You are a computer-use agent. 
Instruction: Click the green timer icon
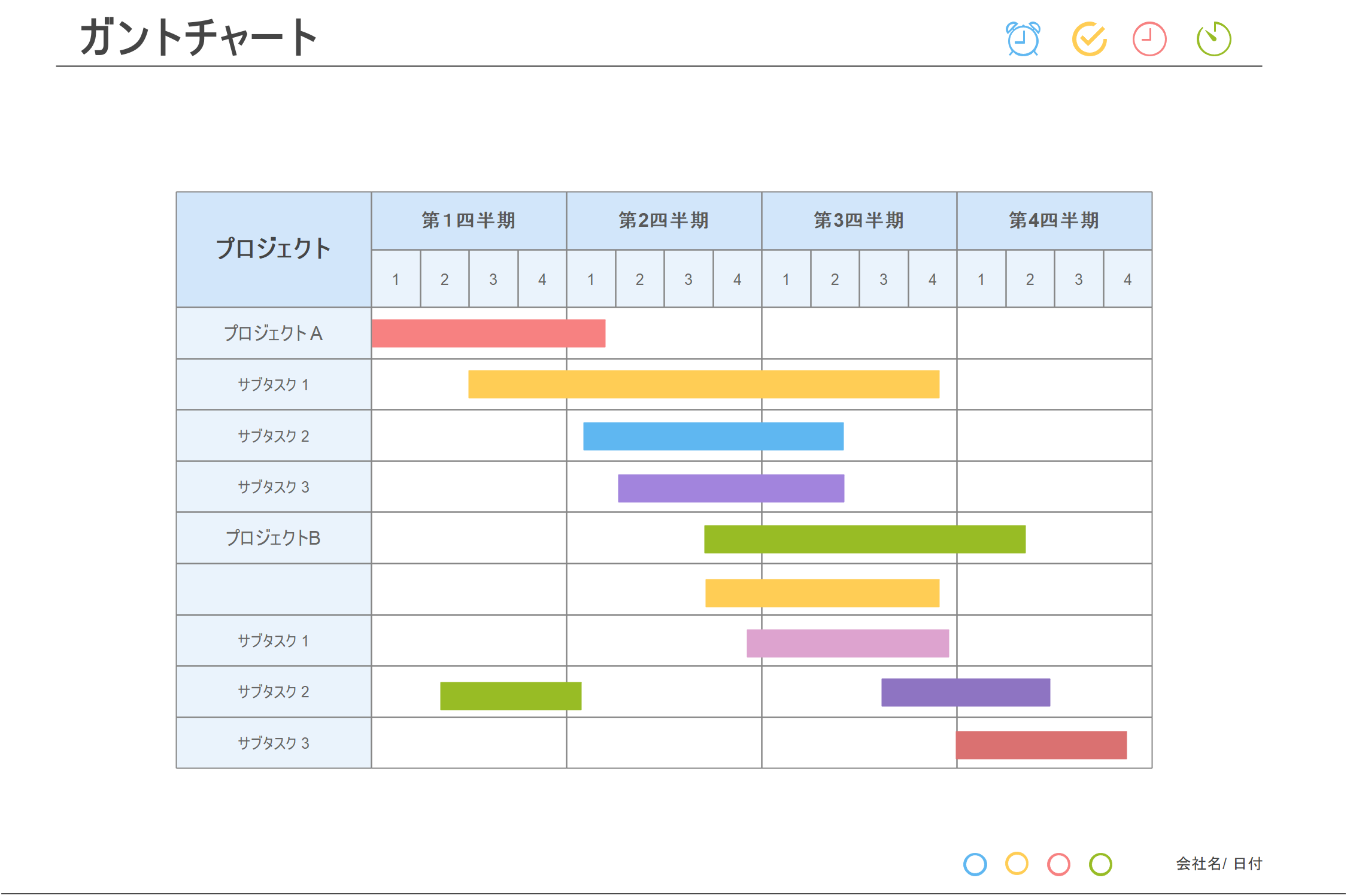click(1213, 40)
